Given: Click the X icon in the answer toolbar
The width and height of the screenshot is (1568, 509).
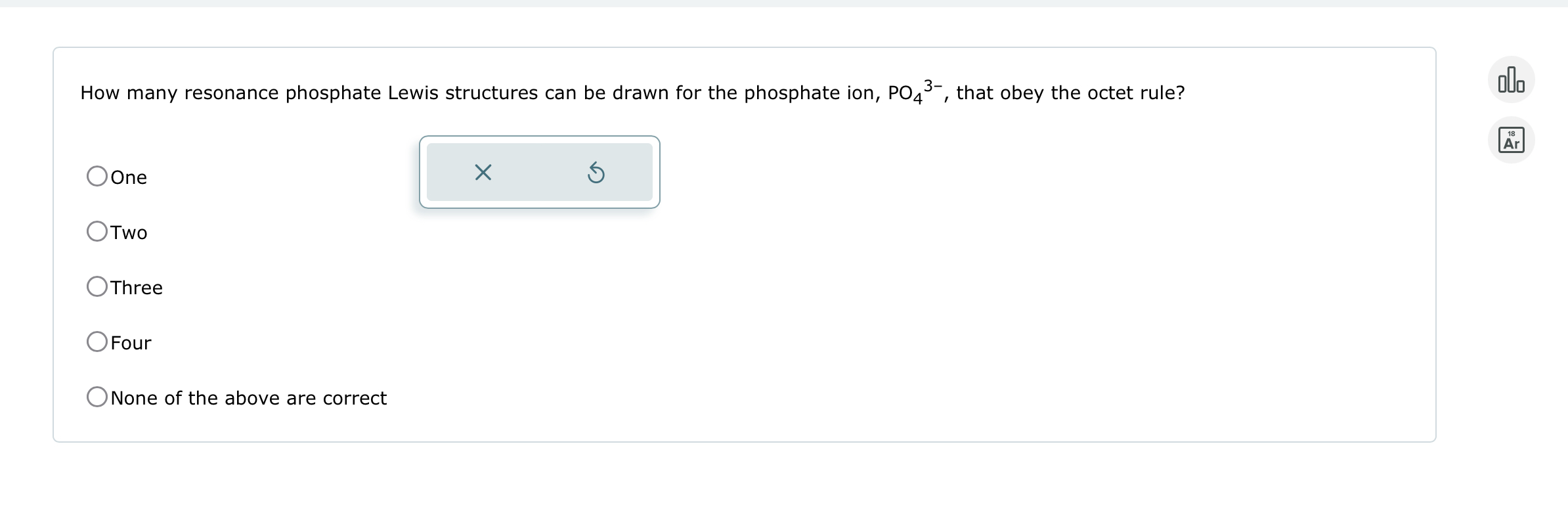Looking at the screenshot, I should pyautogui.click(x=483, y=172).
